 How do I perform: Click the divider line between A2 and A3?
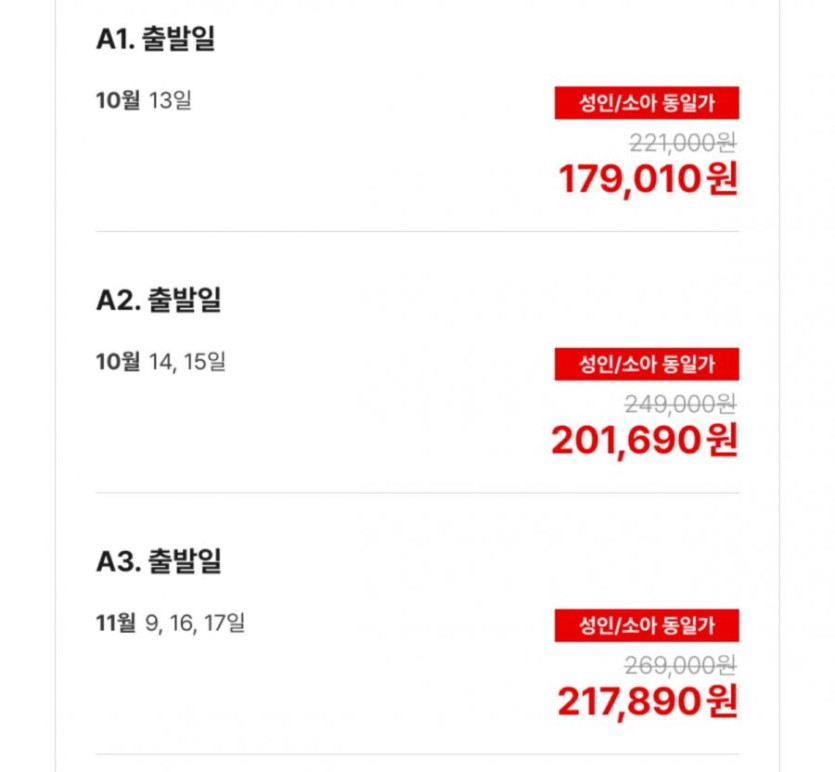pos(417,493)
